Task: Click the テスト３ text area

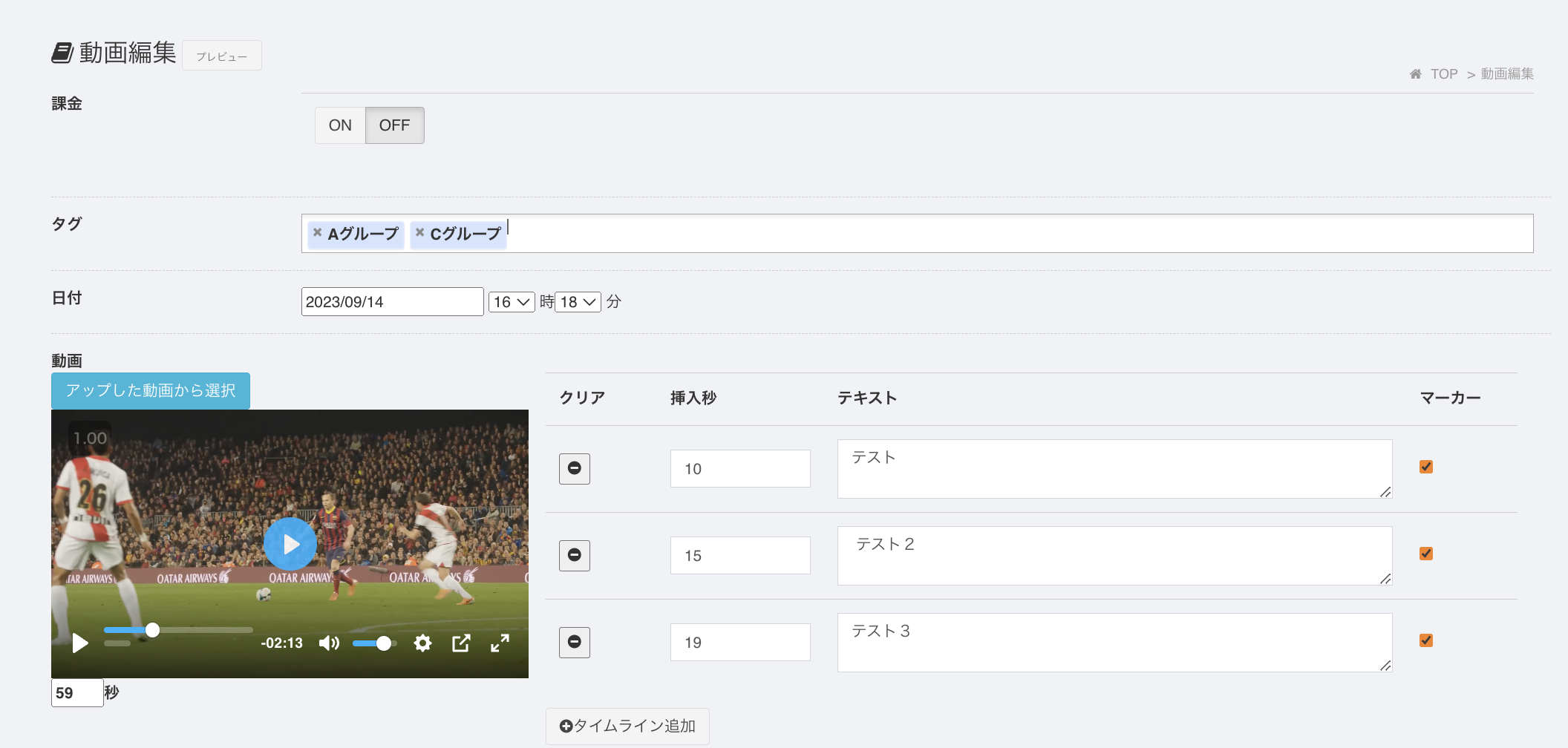Action: [x=1115, y=643]
